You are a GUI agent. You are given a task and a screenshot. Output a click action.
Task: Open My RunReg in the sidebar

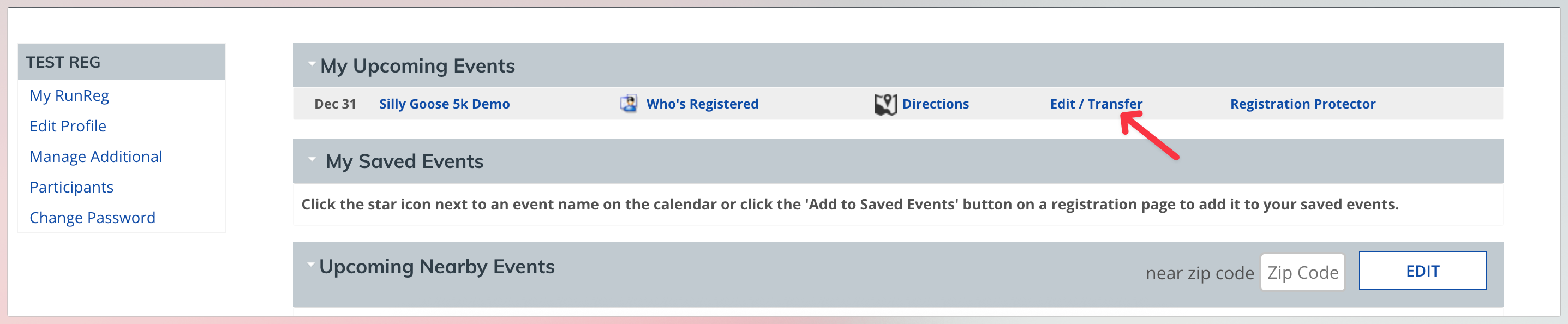point(69,95)
